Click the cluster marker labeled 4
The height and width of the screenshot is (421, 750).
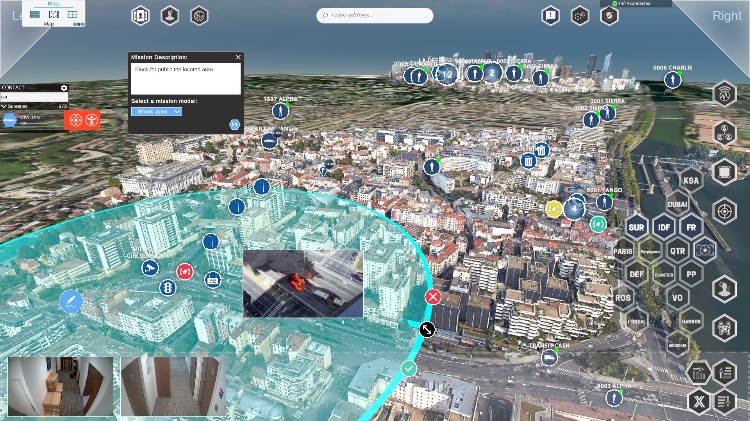[574, 209]
